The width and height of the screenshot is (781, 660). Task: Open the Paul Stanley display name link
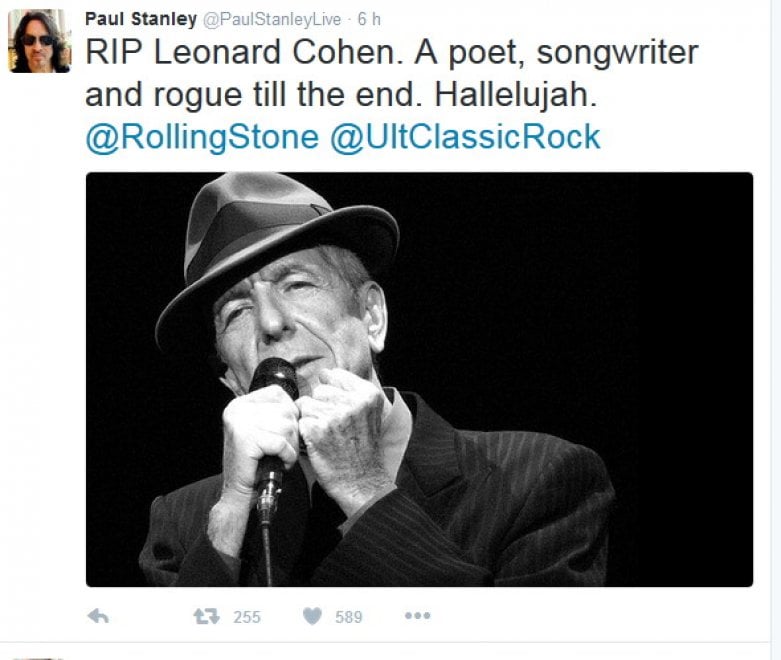(x=141, y=19)
